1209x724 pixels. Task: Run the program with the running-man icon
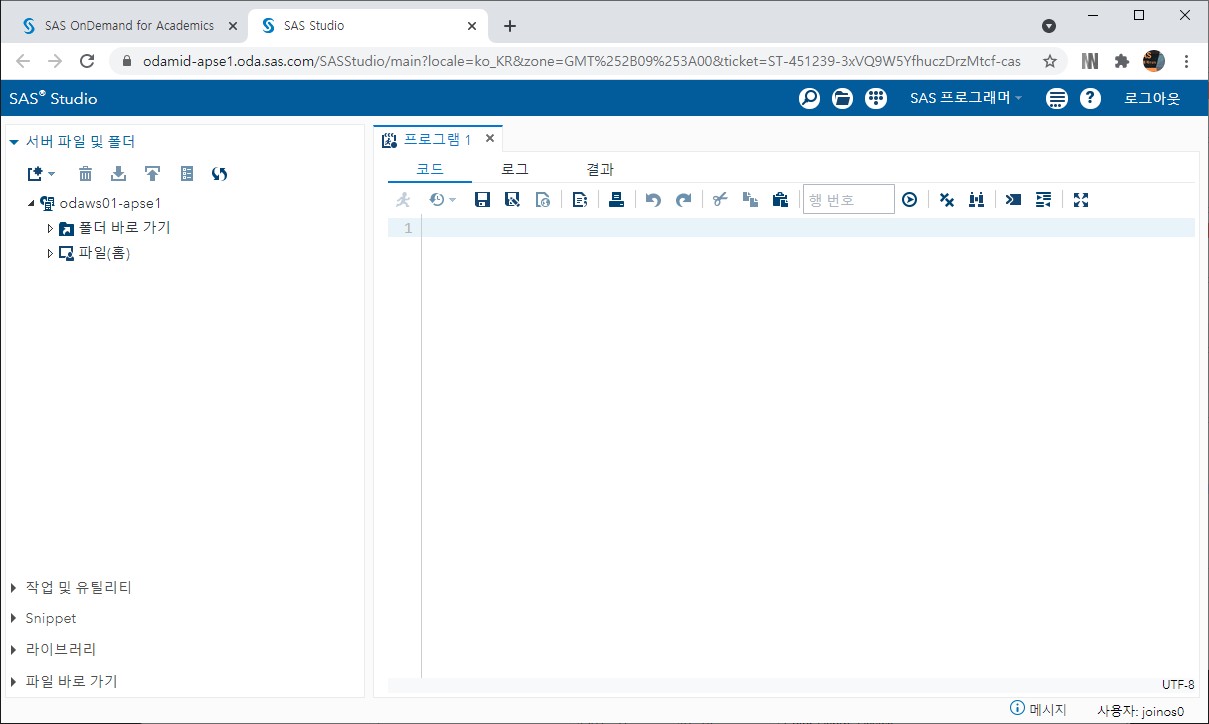tap(404, 200)
